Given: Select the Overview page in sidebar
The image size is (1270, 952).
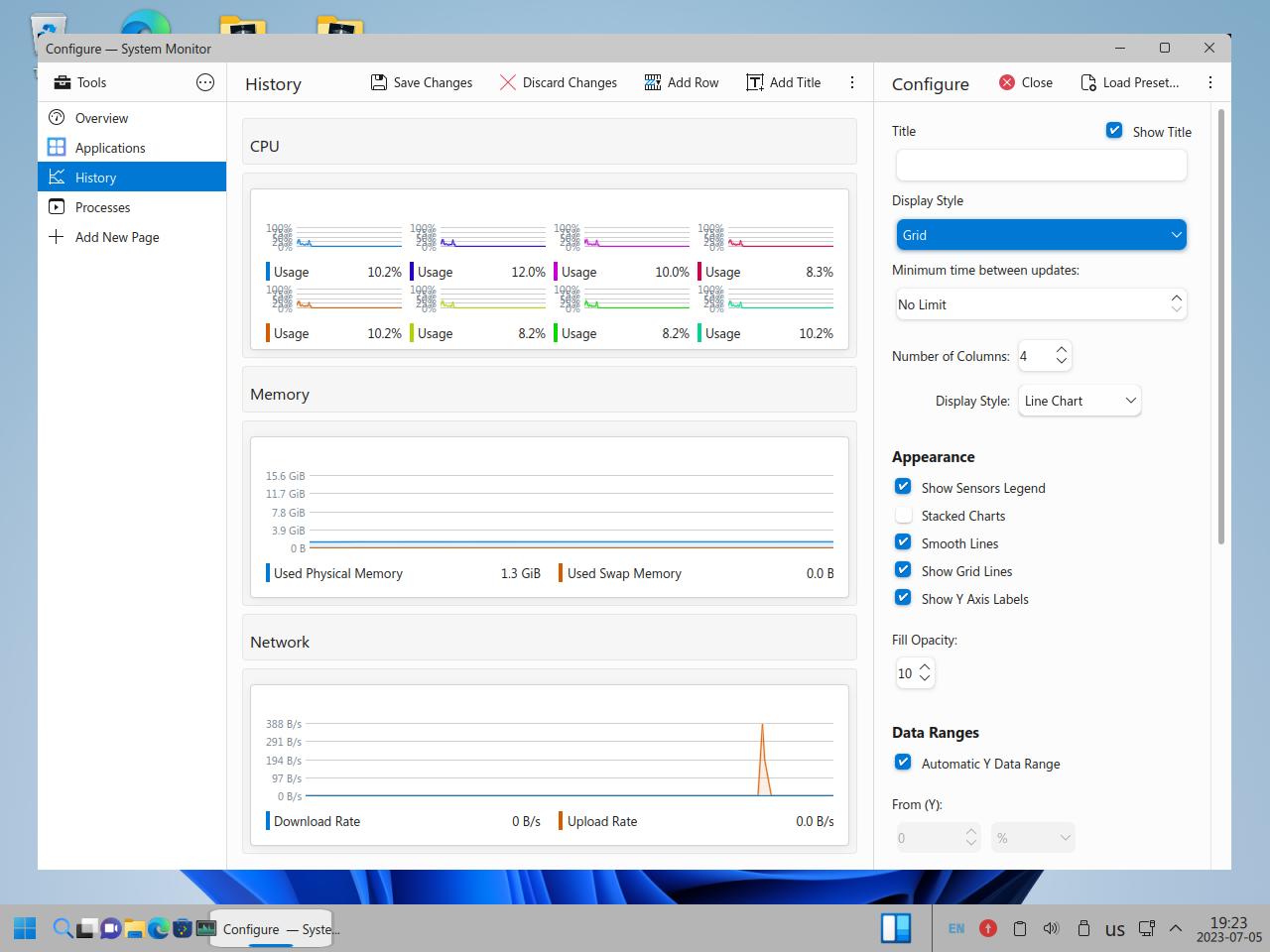Looking at the screenshot, I should pyautogui.click(x=101, y=118).
